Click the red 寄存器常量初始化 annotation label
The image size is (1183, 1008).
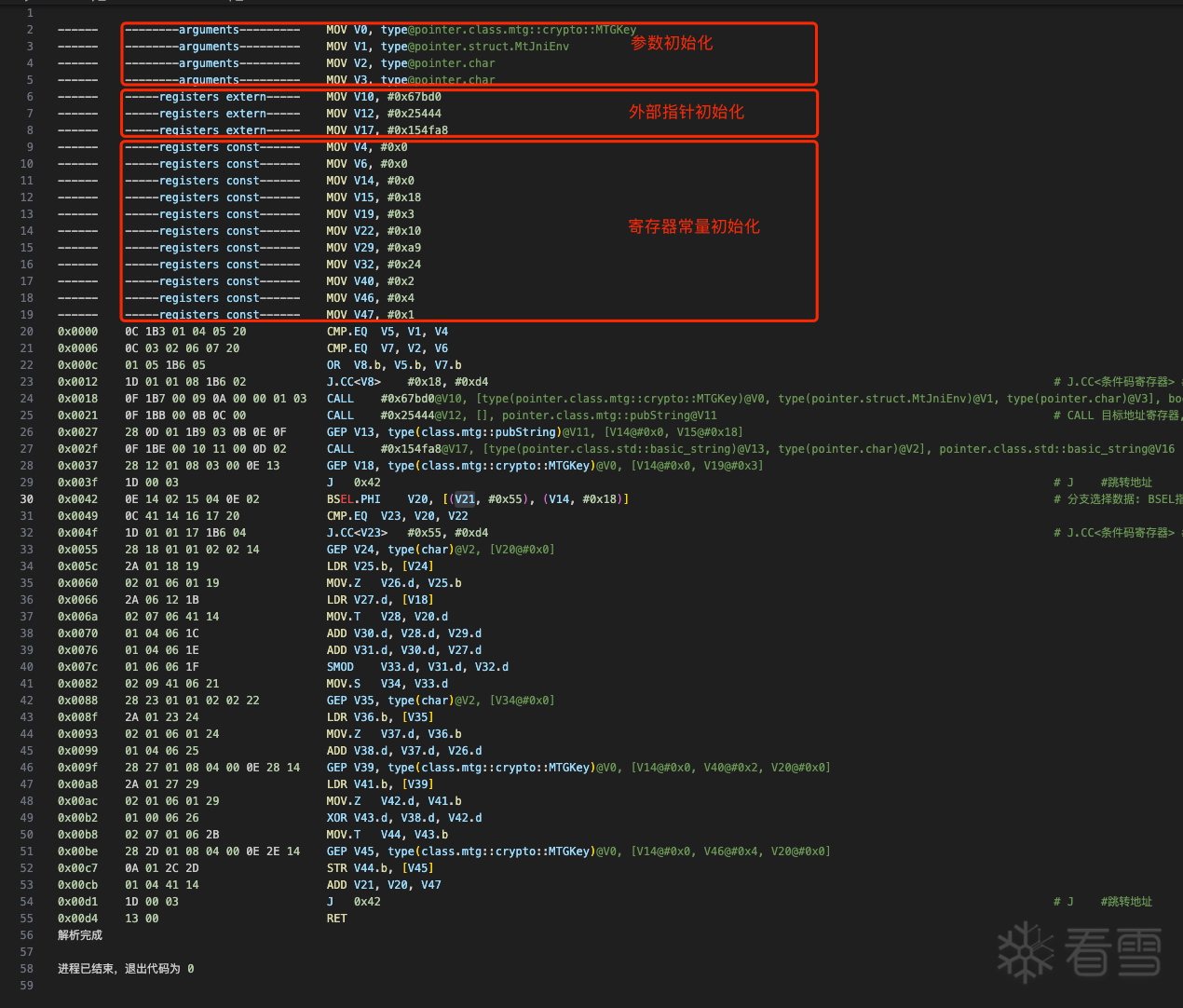pyautogui.click(x=694, y=226)
